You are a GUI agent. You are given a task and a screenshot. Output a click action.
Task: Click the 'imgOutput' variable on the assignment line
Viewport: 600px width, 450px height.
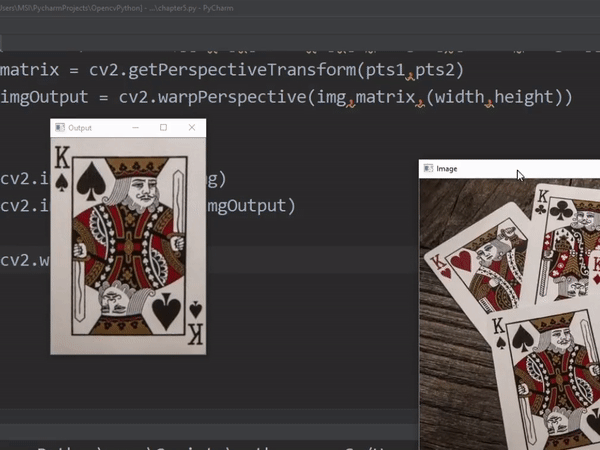pyautogui.click(x=44, y=97)
